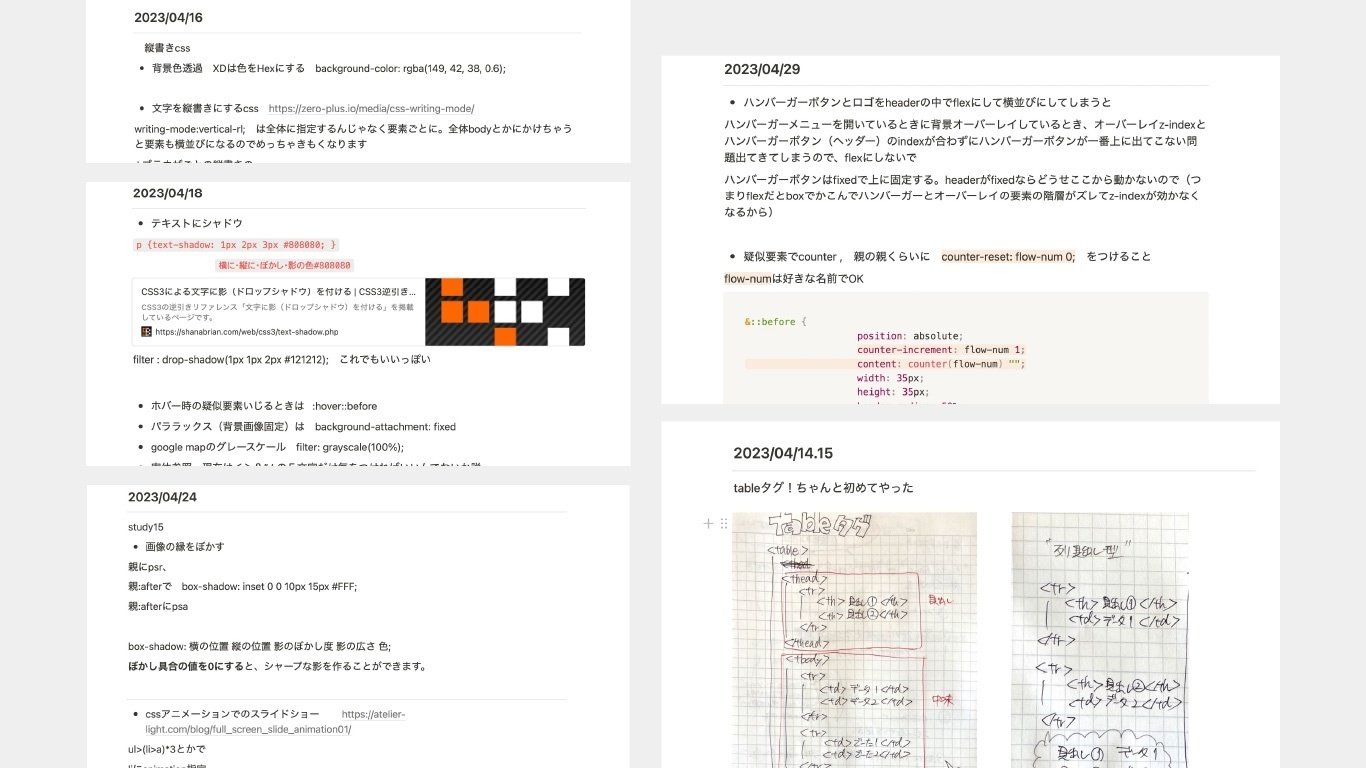Click the bullet 画像の縁をぼかす
Image resolution: width=1366 pixels, height=768 pixels.
coord(185,547)
